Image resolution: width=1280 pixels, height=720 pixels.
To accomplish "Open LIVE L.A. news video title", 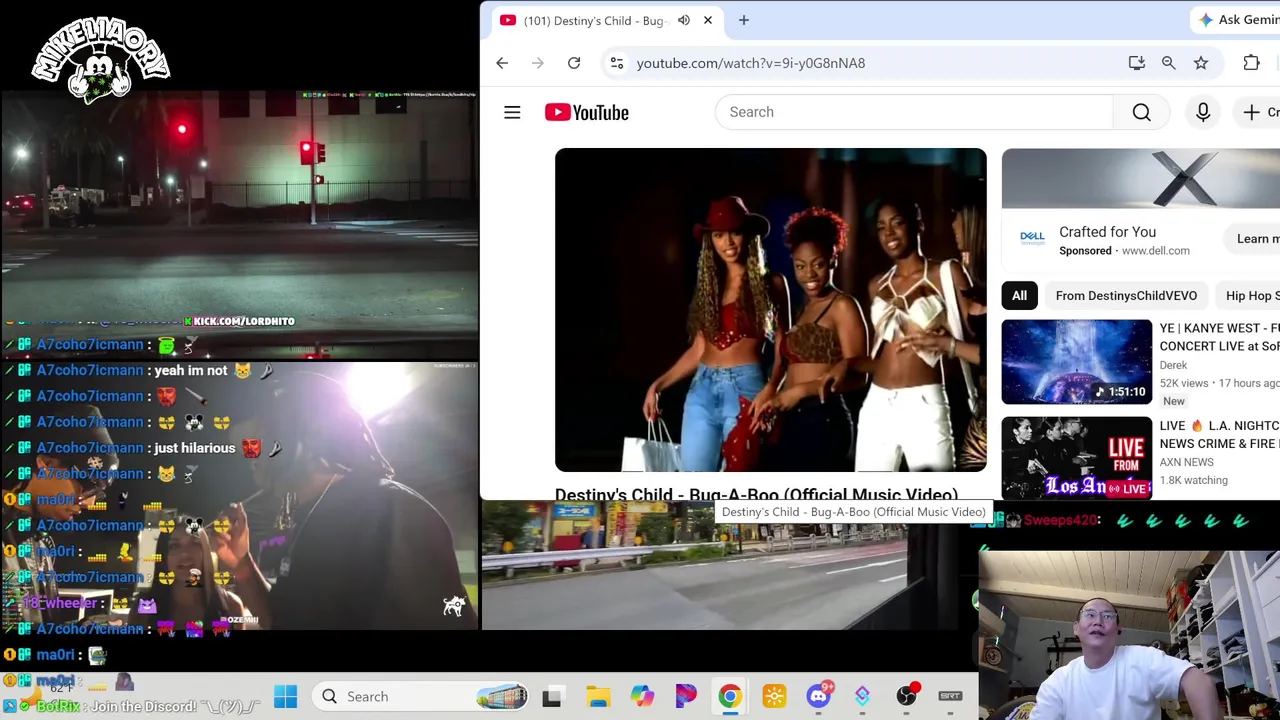I will click(1219, 434).
